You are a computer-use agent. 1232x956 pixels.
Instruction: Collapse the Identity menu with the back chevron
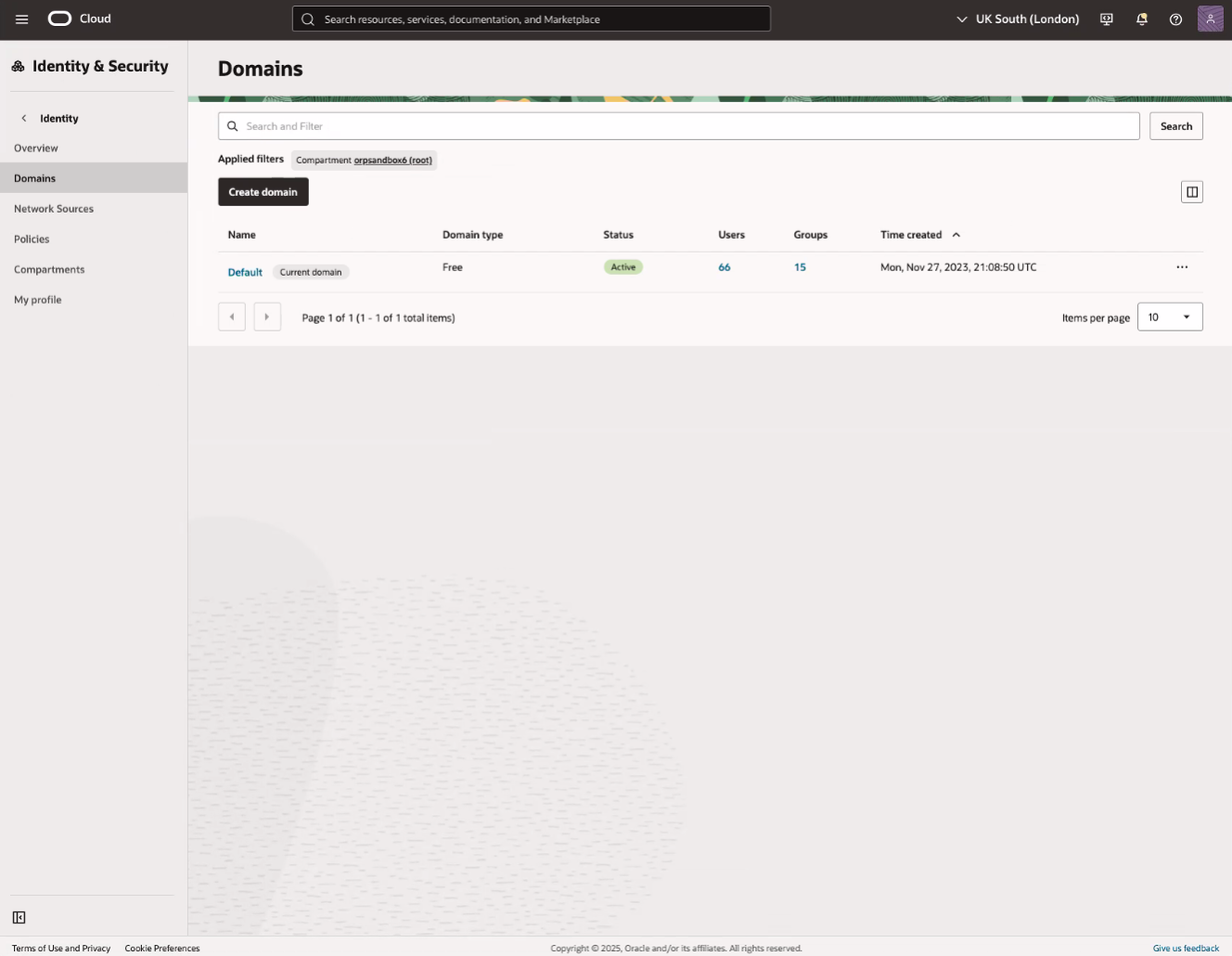(x=24, y=118)
